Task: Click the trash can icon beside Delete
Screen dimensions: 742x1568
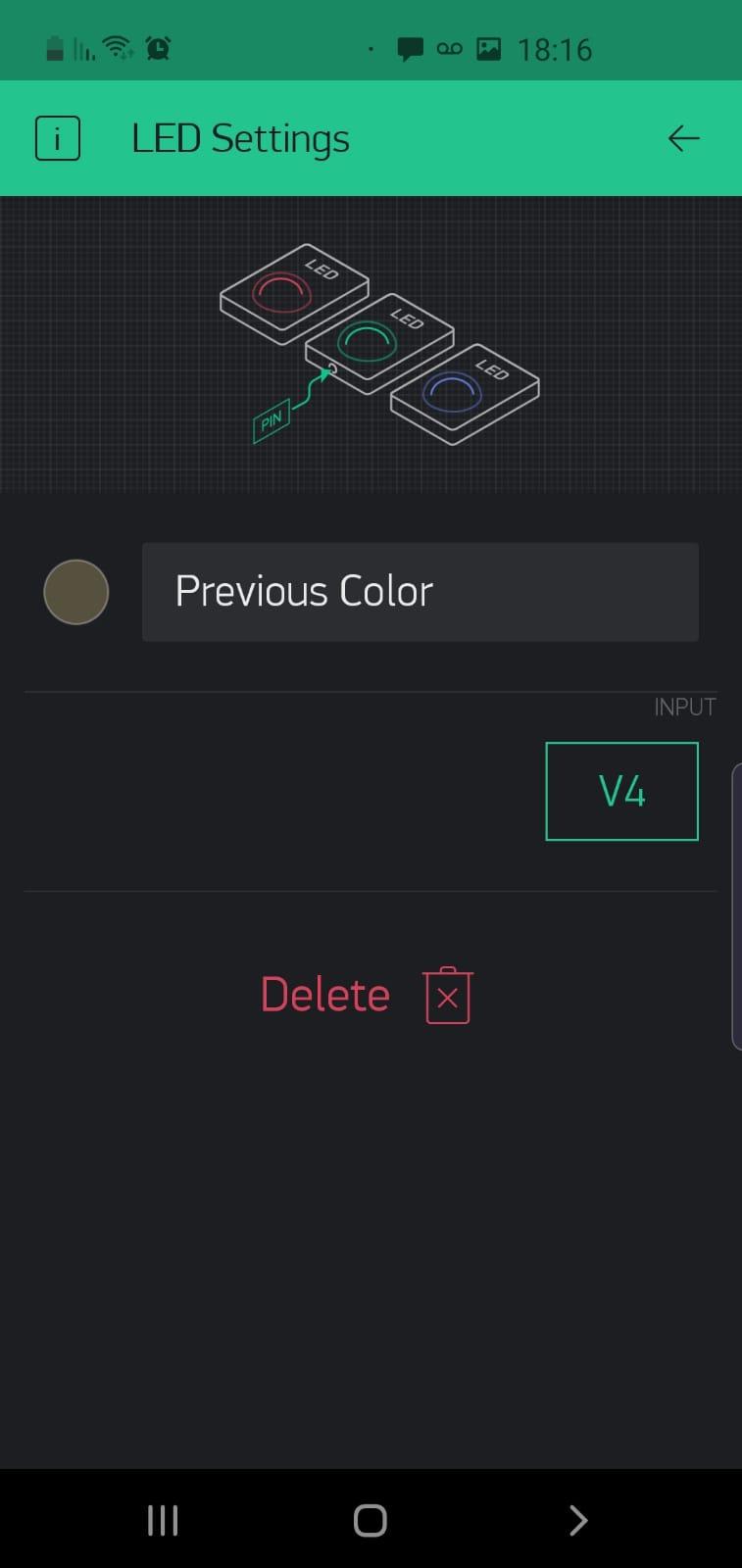Action: tap(448, 996)
